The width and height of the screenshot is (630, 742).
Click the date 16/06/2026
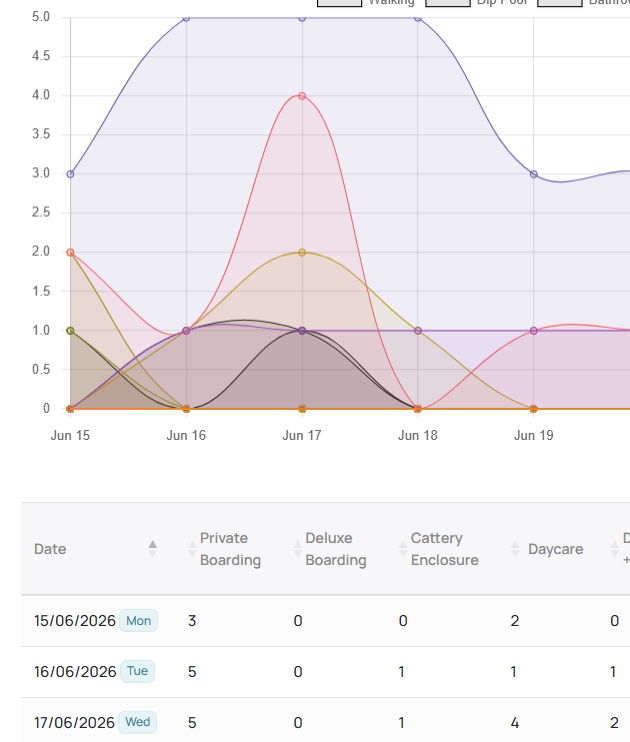(75, 671)
